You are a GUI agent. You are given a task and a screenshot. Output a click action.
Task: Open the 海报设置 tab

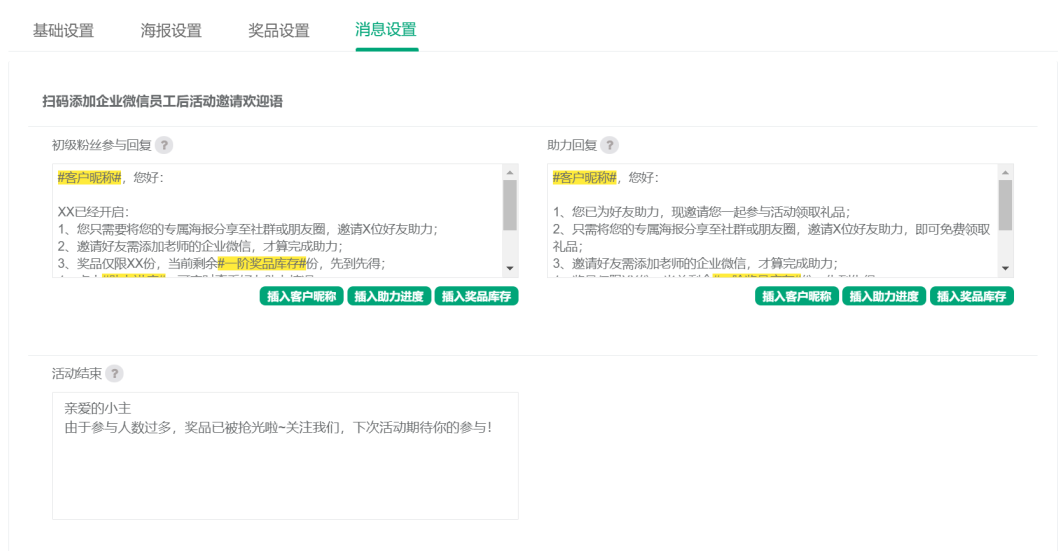pos(171,30)
